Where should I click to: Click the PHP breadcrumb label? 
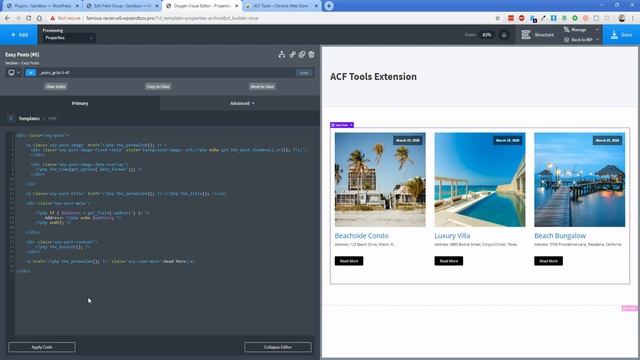(52, 118)
